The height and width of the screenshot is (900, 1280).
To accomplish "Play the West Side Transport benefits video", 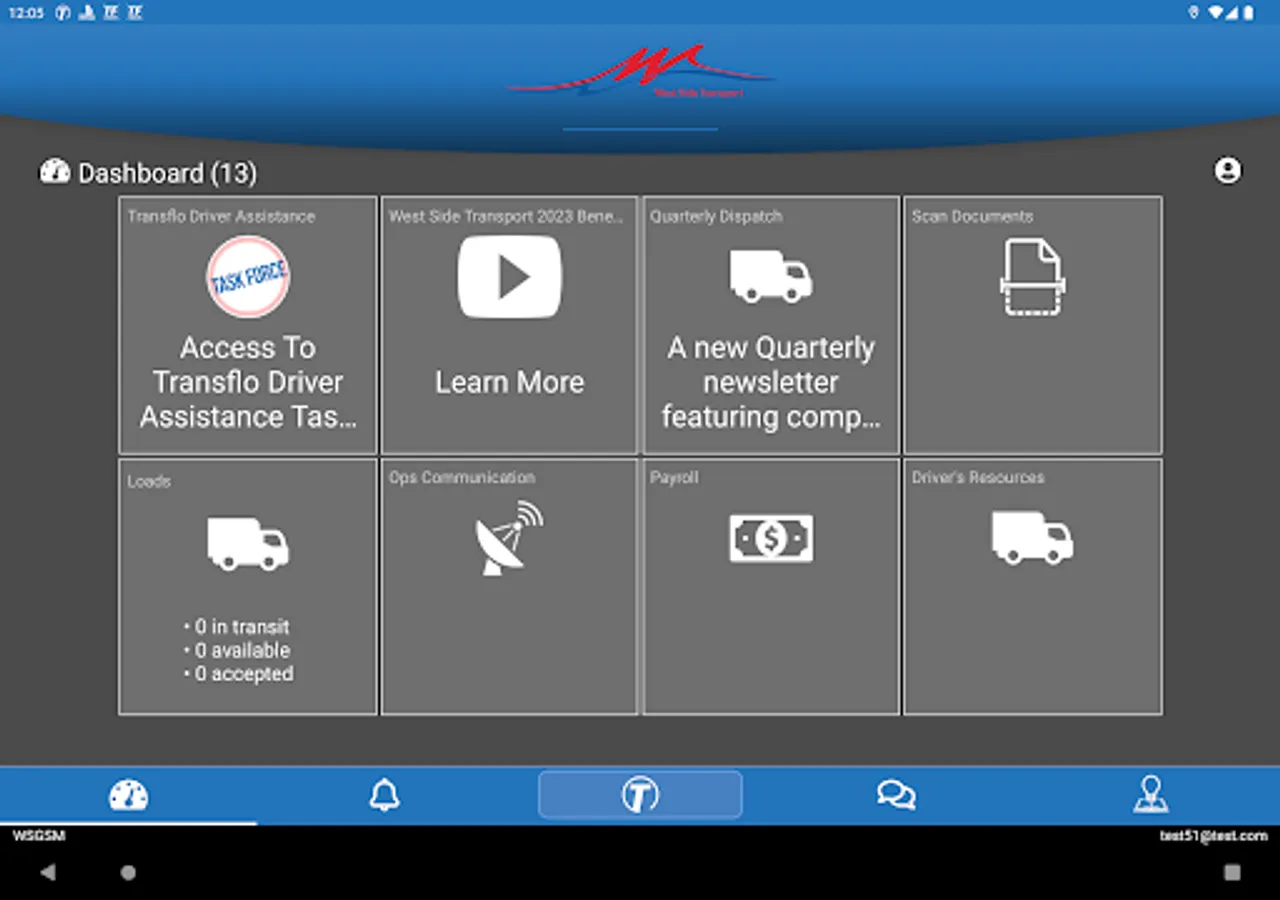I will (x=509, y=277).
